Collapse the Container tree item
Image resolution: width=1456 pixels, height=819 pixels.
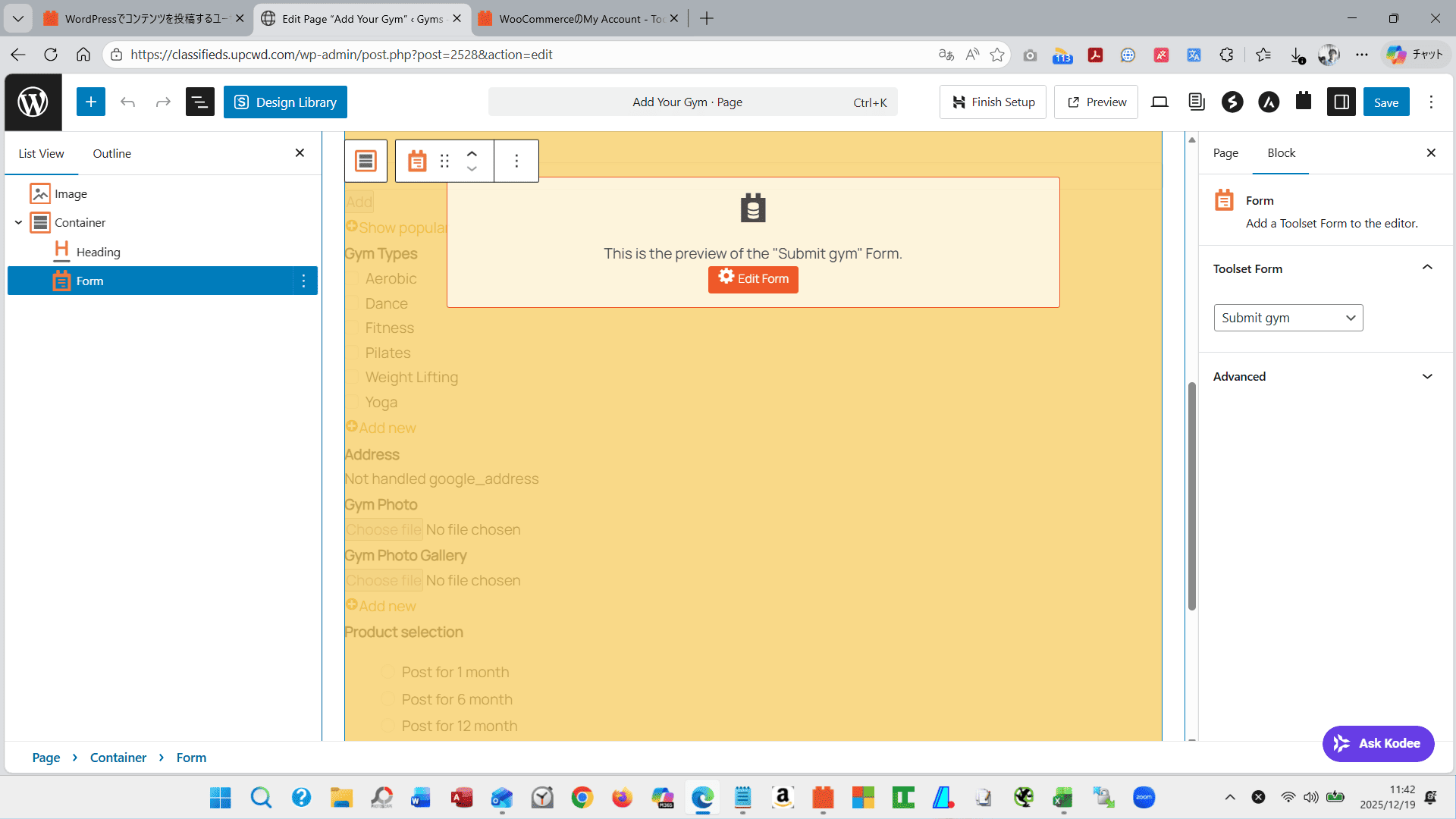[18, 223]
